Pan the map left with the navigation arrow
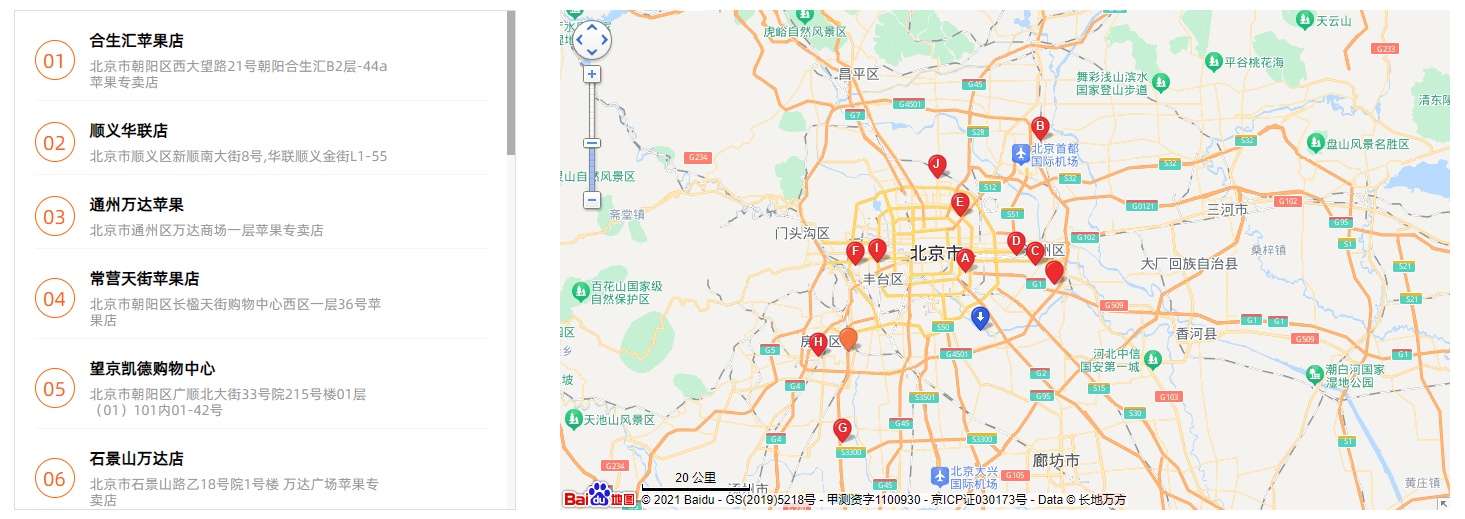The image size is (1465, 519). 581,40
